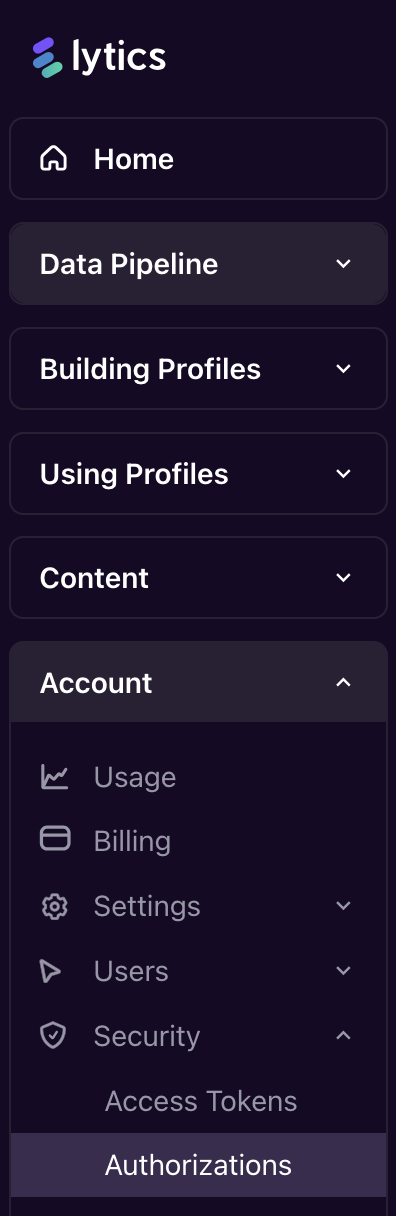Expand Building Profiles chevron
This screenshot has width=396, height=1216.
pyautogui.click(x=343, y=369)
